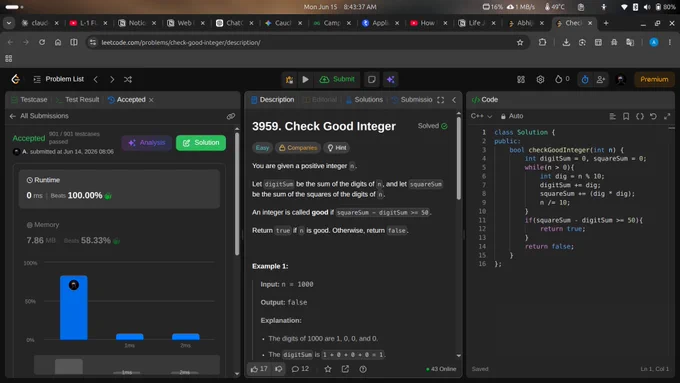Open LeetCode settings gear

tap(540, 79)
